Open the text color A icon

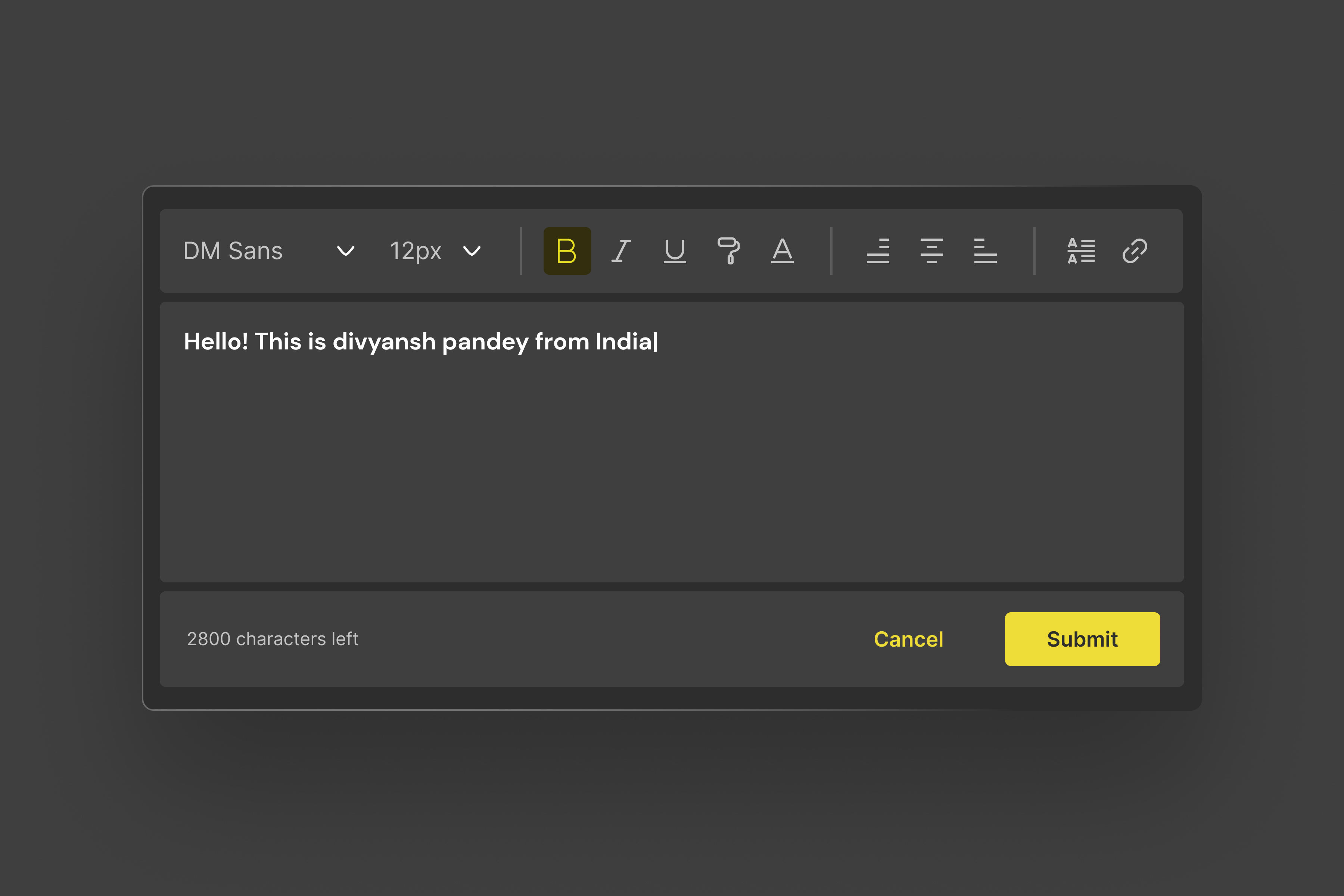point(782,251)
